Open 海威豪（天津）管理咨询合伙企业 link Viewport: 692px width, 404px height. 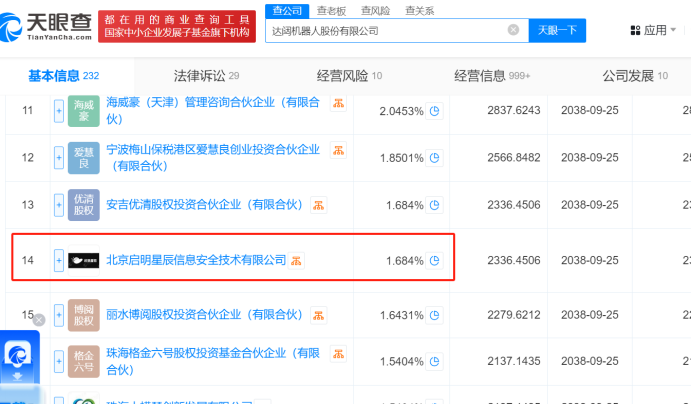(213, 110)
